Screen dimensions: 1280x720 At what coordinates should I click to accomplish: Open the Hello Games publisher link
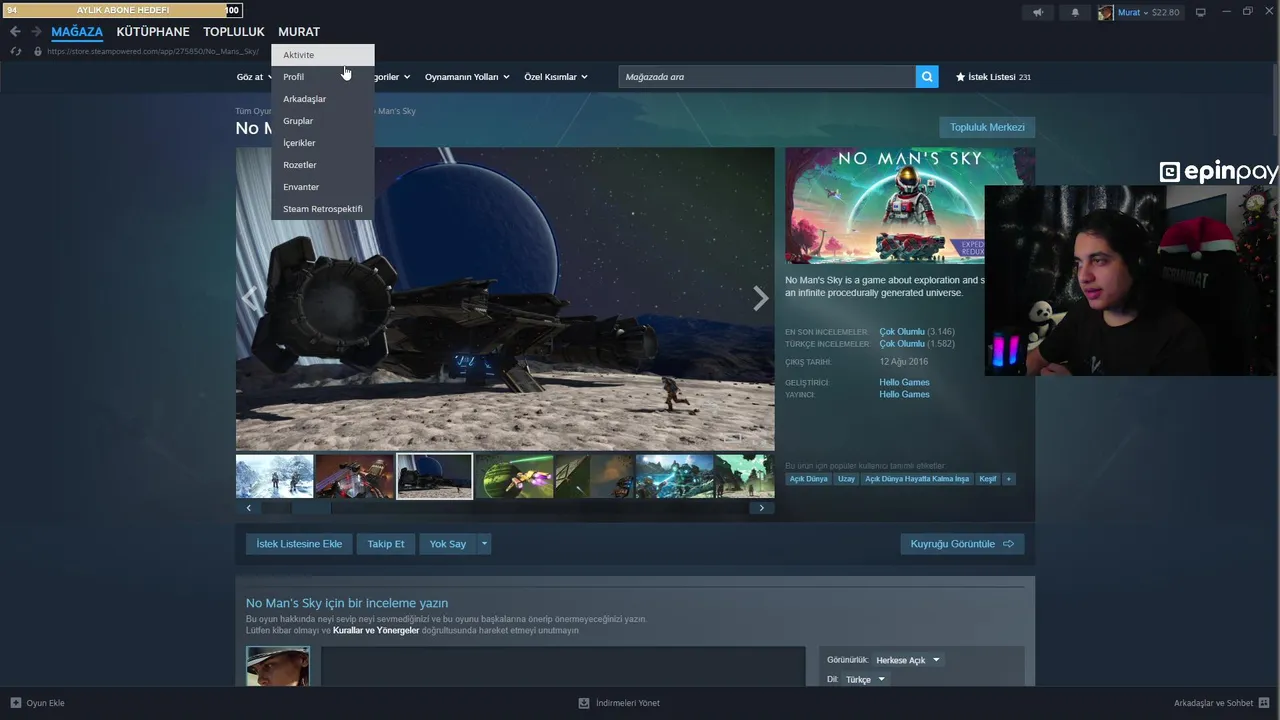coord(904,394)
